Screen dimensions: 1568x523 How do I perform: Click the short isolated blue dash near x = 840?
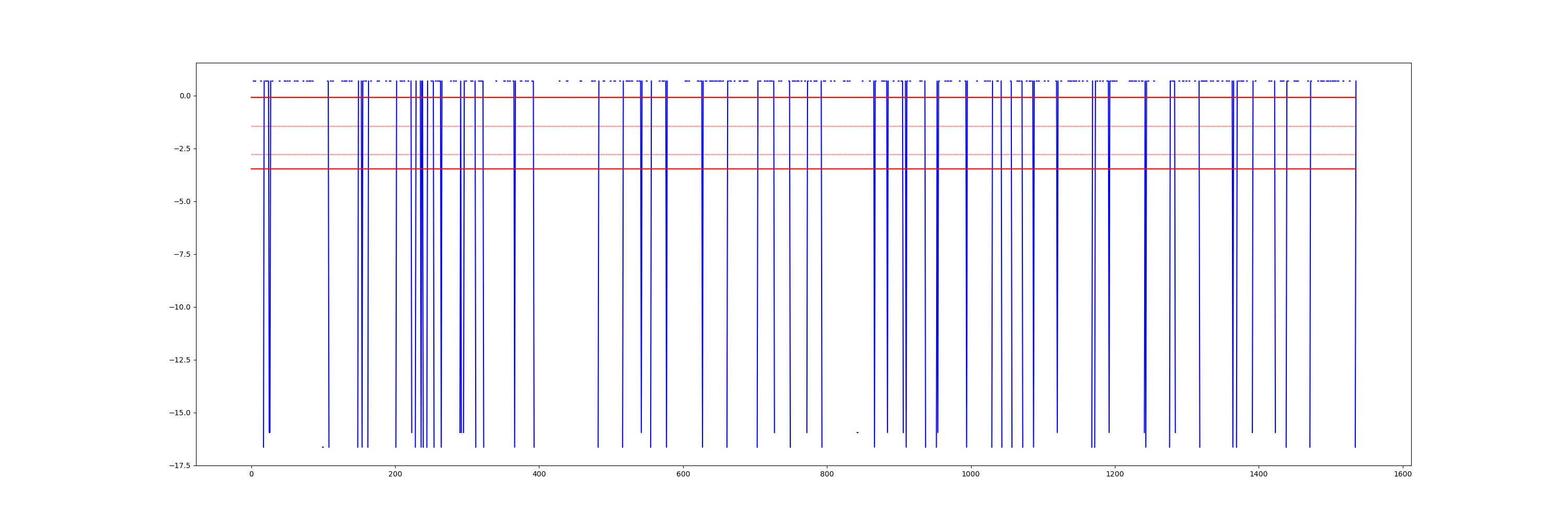[857, 433]
